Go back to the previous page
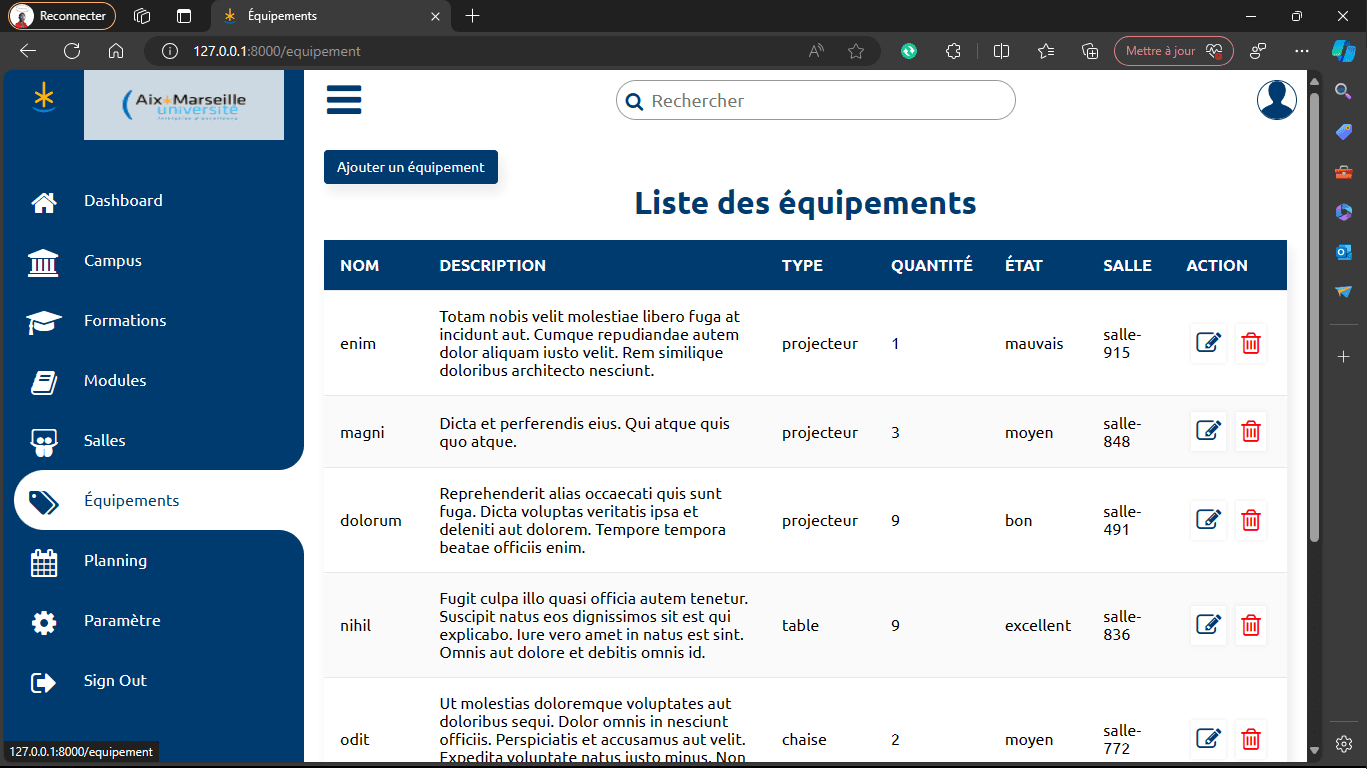1367x769 pixels. tap(28, 51)
